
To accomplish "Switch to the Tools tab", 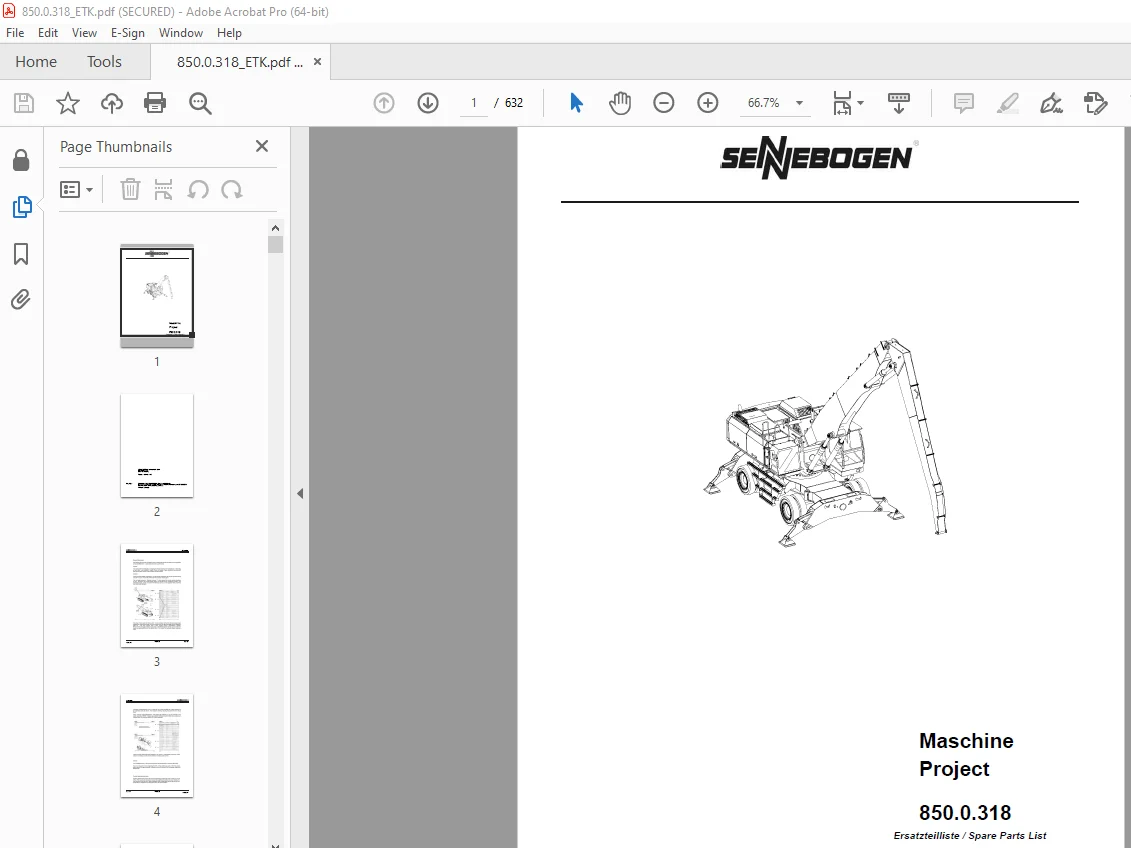I will (105, 62).
